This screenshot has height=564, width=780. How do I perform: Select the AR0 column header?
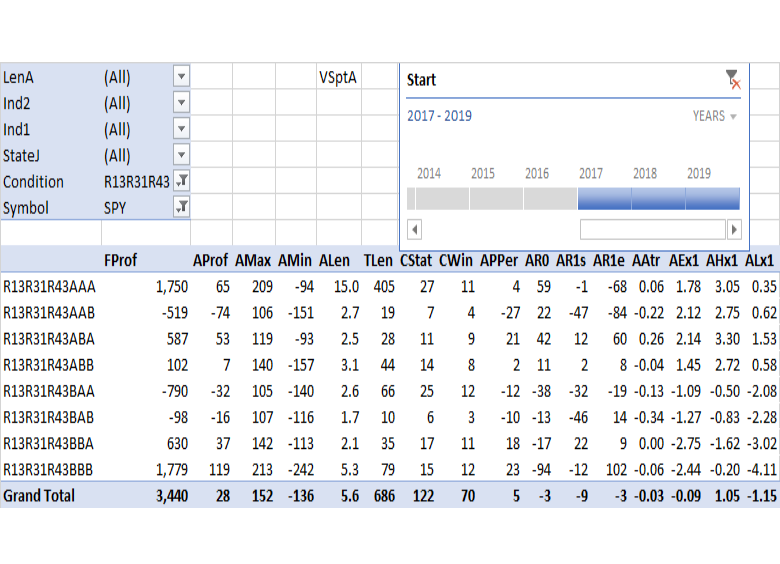[x=537, y=261]
